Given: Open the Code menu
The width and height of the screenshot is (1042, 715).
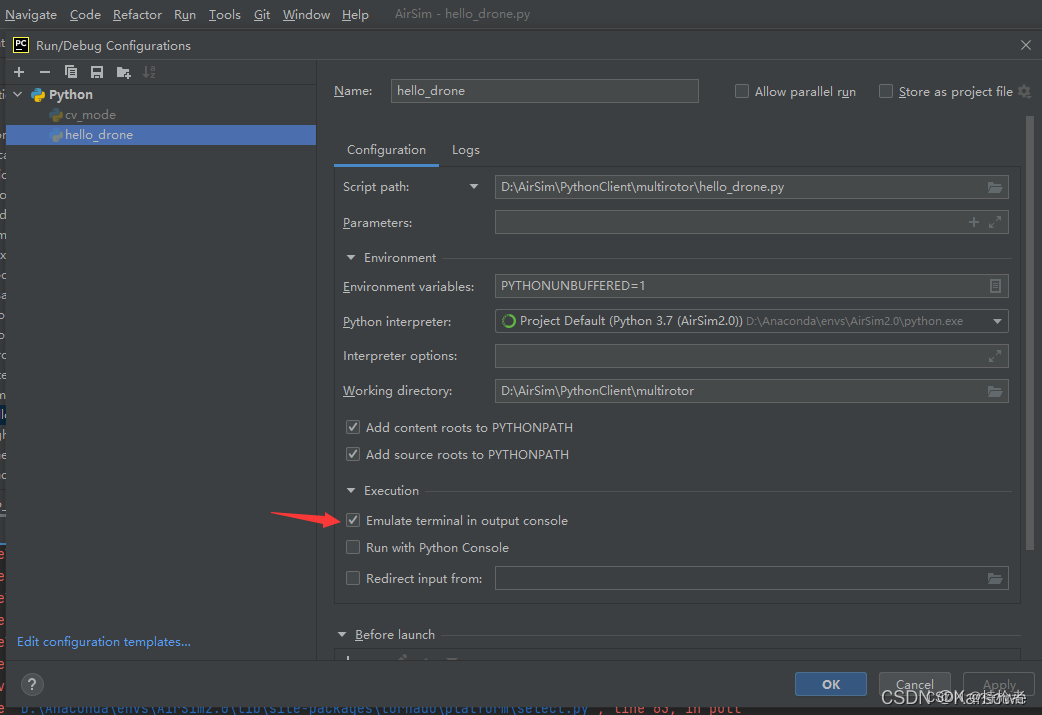Looking at the screenshot, I should click(85, 14).
